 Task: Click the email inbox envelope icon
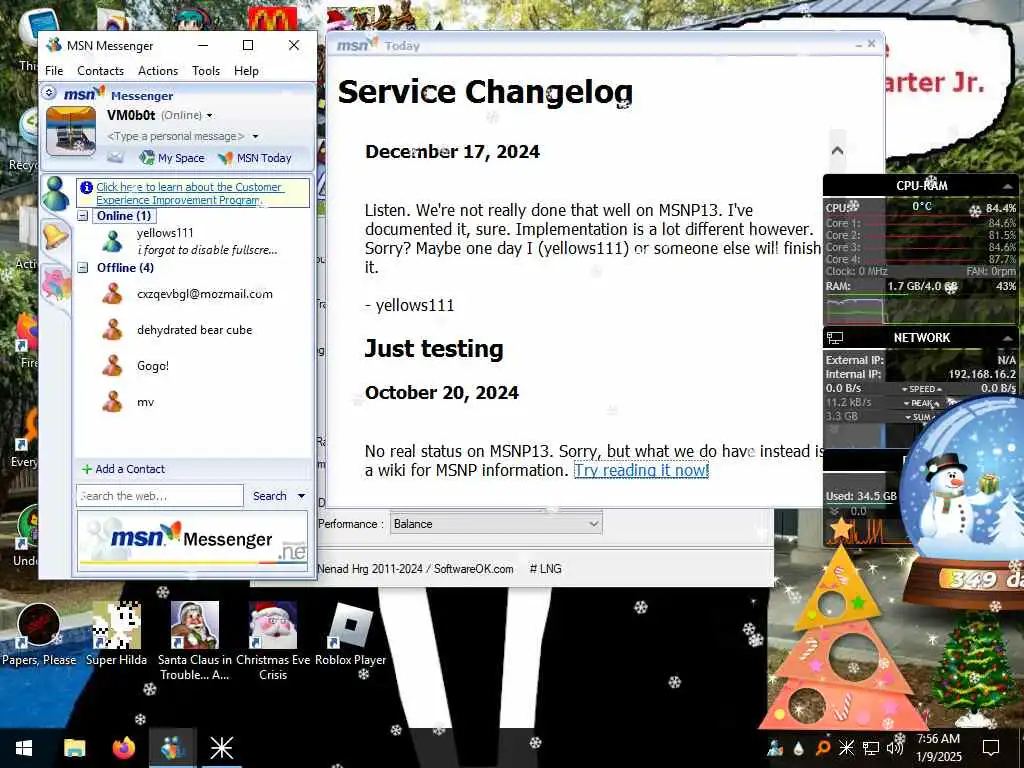[115, 157]
